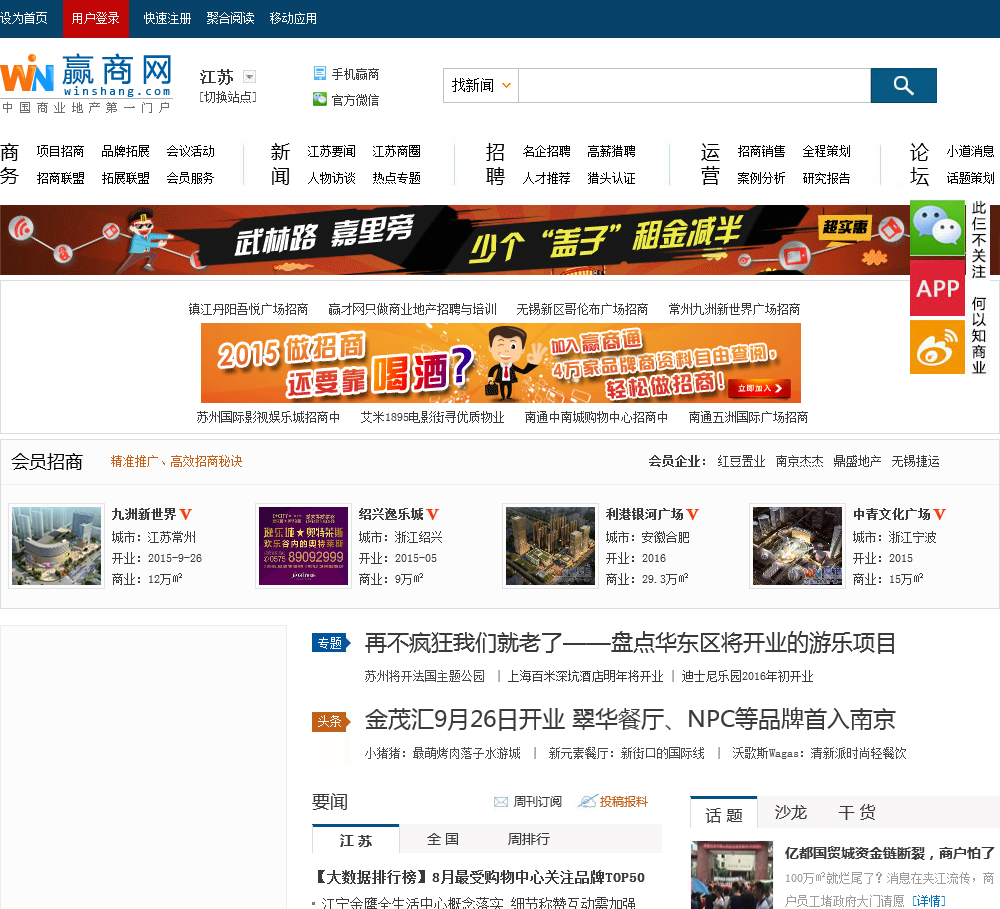Open 招商销售 navigation link
Viewport: 1000px width, 909px height.
pyautogui.click(x=761, y=151)
